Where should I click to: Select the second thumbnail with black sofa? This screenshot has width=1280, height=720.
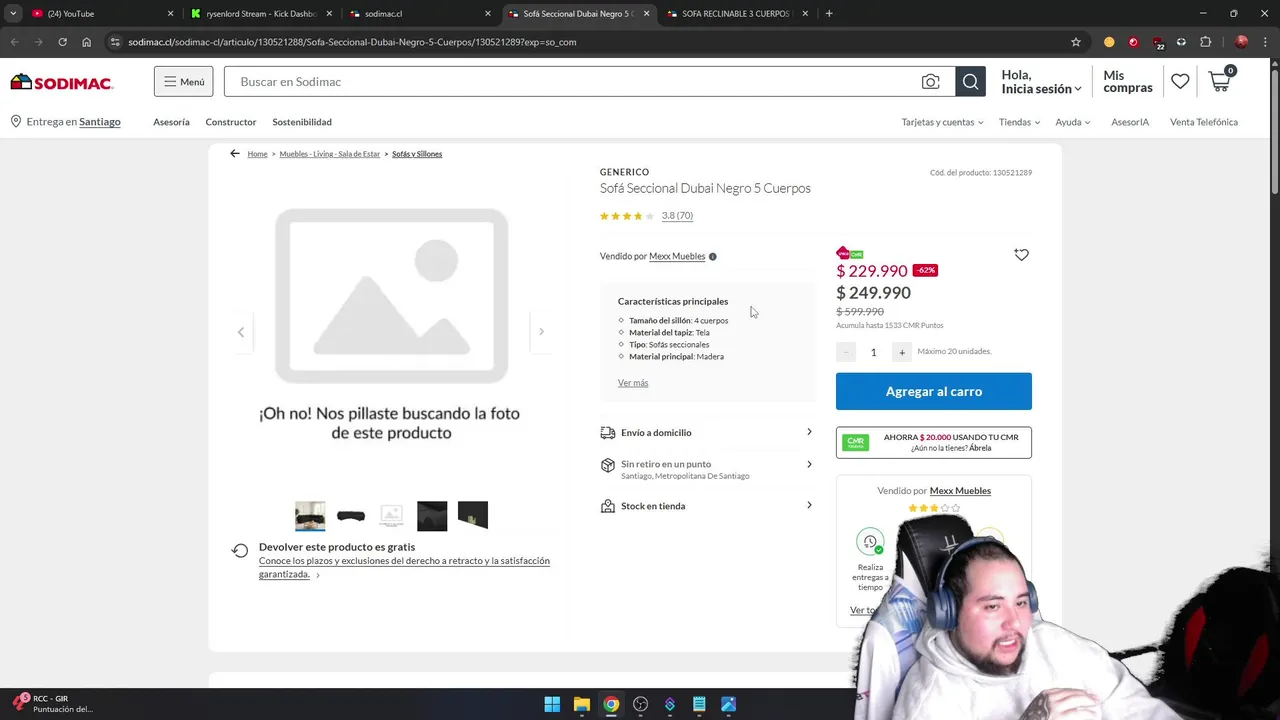(351, 516)
